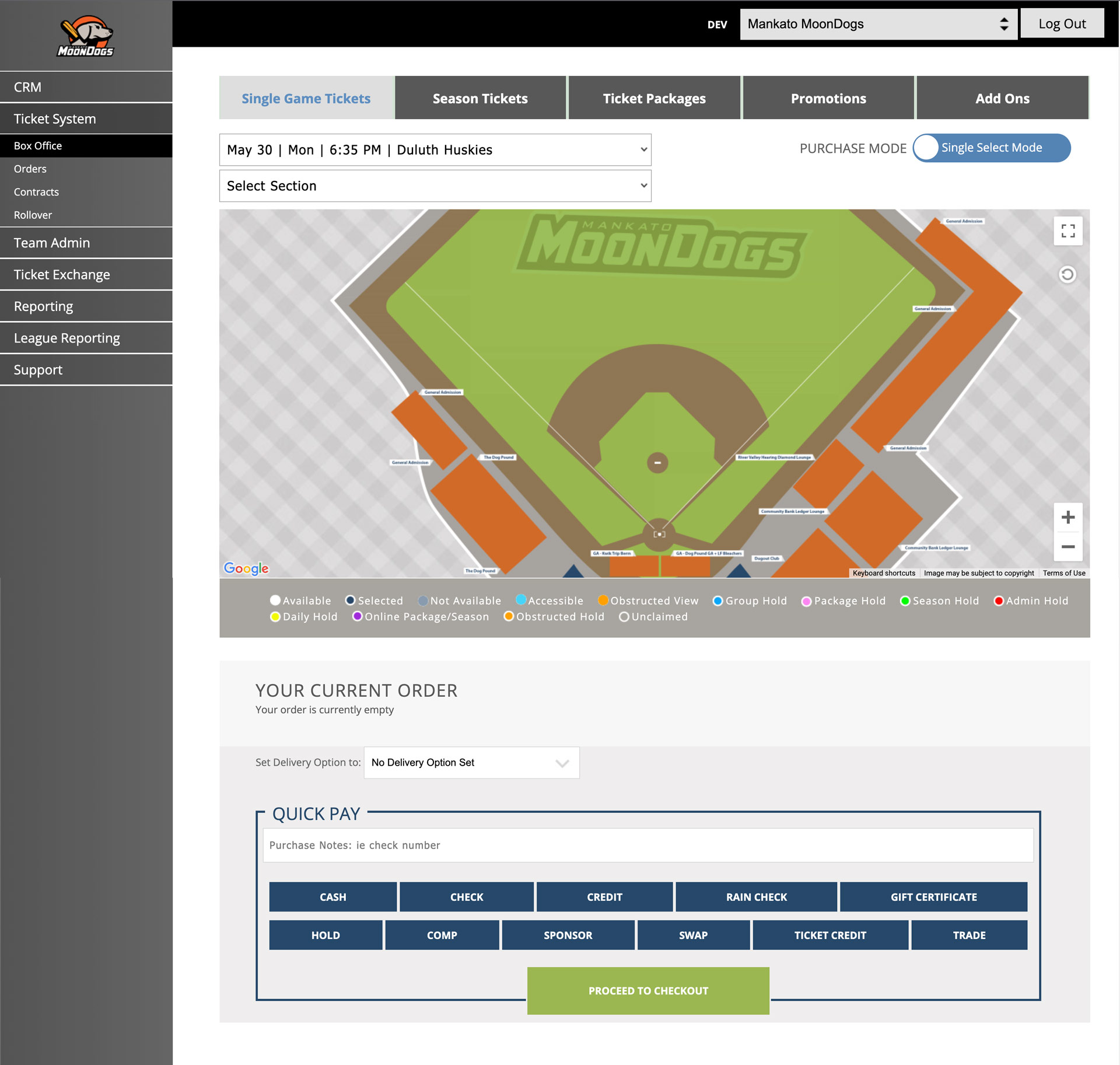Click the Season Hold green legend circle
Viewport: 1120px width, 1065px height.
[905, 601]
